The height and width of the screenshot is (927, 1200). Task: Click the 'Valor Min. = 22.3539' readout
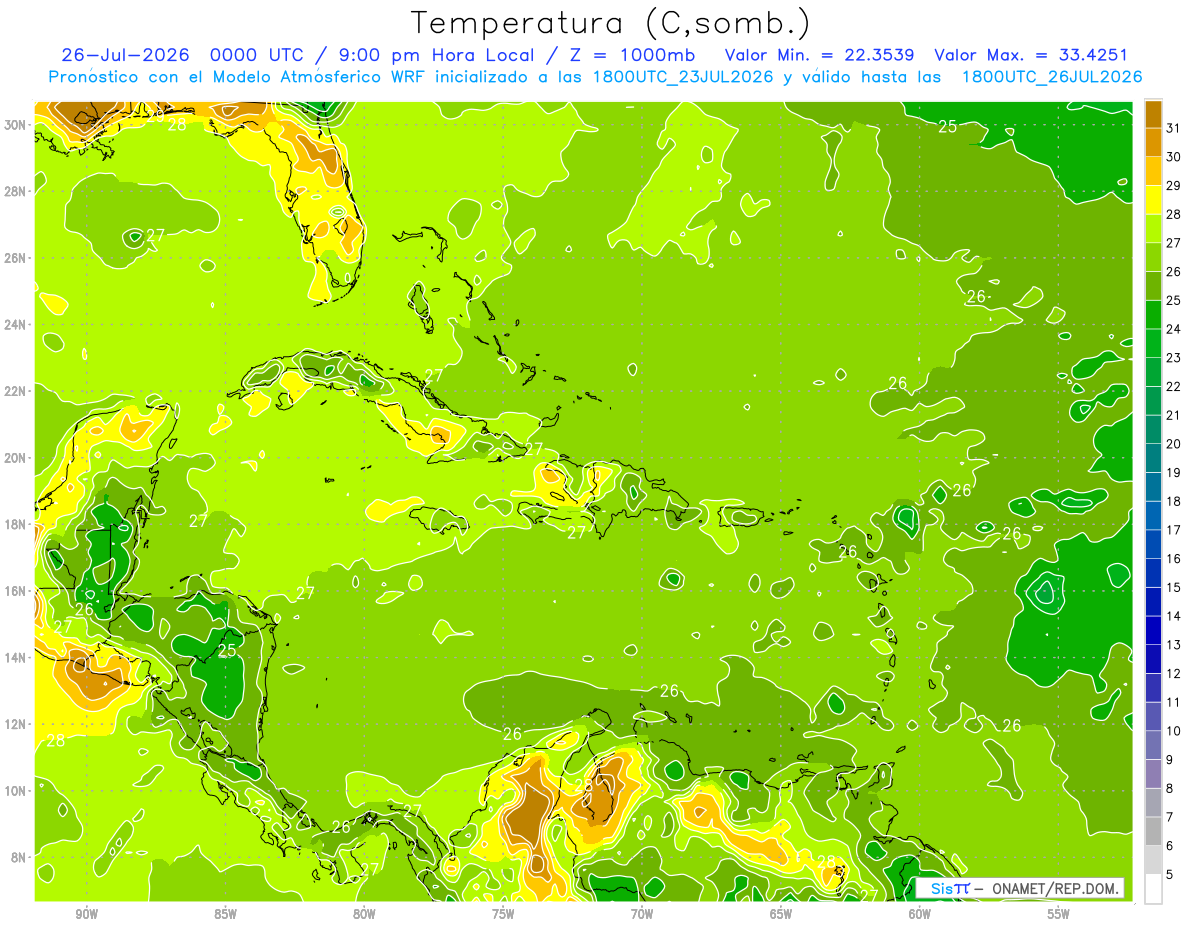(x=820, y=55)
